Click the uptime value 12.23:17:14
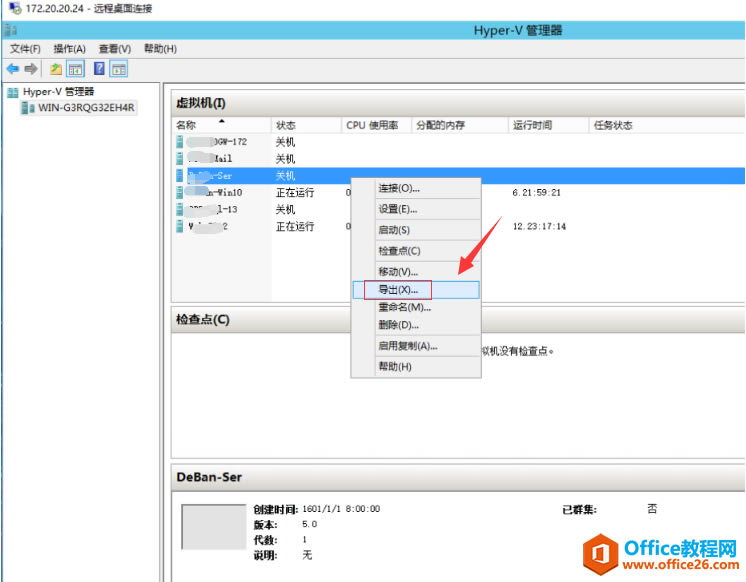The height and width of the screenshot is (582, 746). pos(539,227)
